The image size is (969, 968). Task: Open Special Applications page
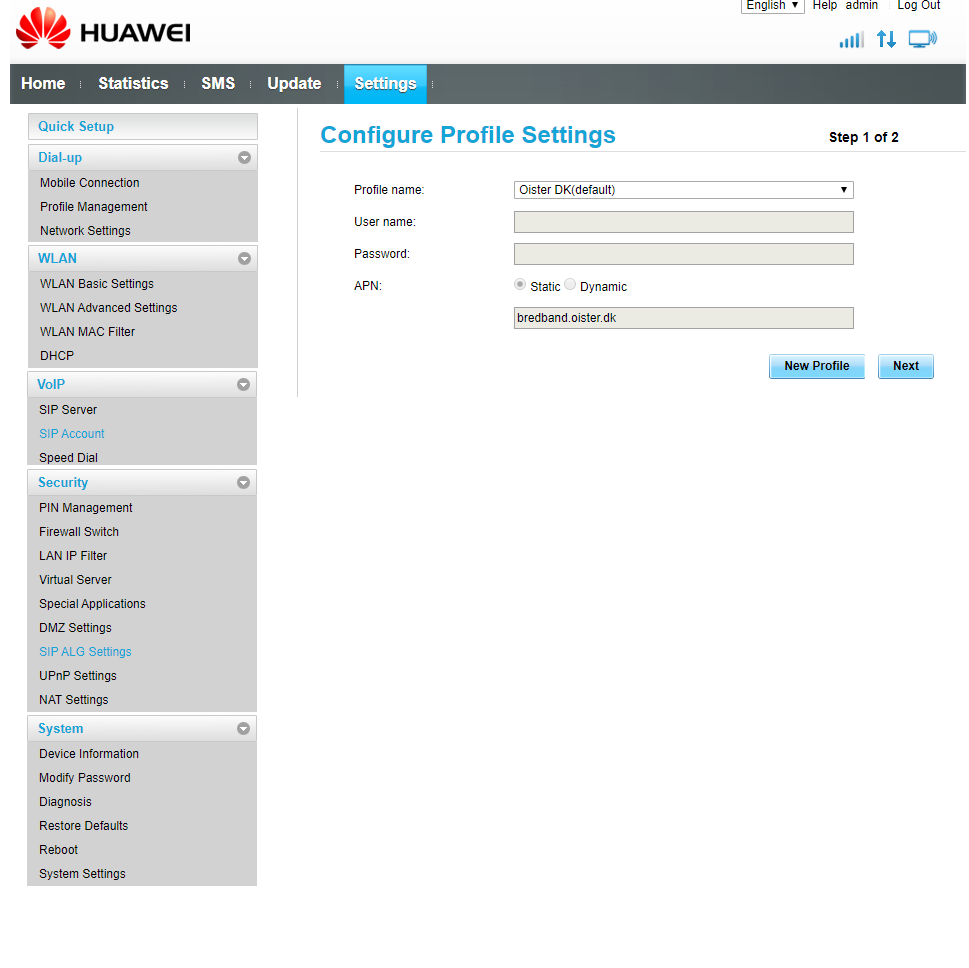point(92,604)
